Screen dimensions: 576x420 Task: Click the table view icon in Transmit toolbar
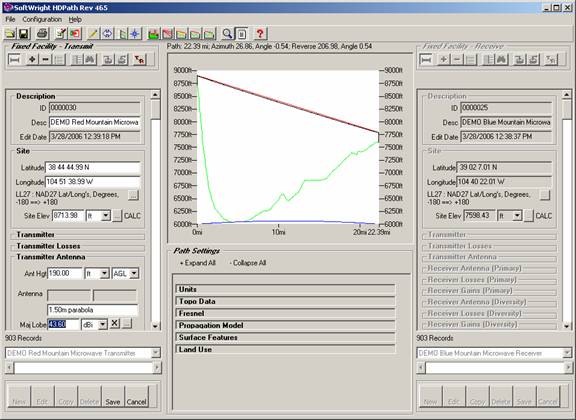pos(77,60)
